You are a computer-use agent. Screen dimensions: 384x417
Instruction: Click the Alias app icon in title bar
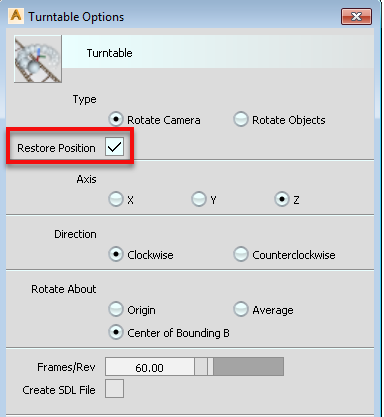[x=16, y=16]
